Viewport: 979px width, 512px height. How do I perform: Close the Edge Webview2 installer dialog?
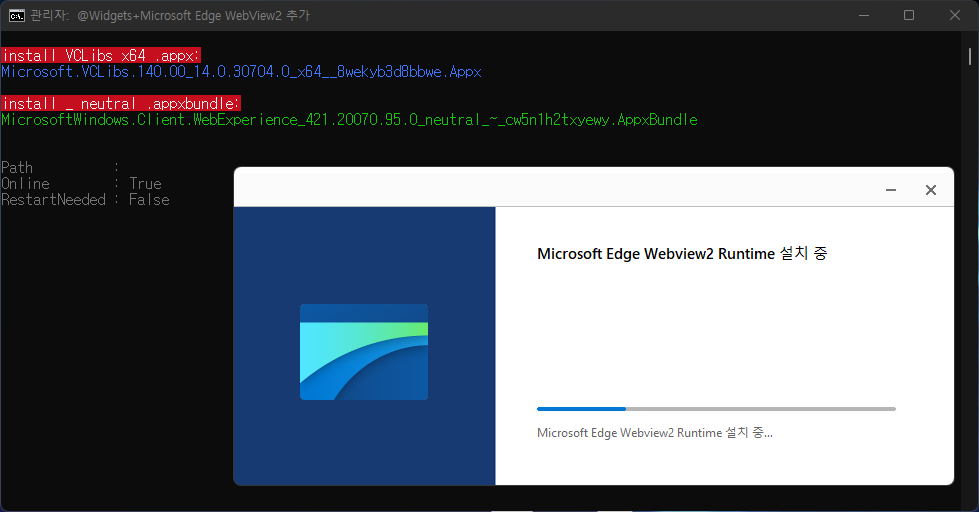(x=931, y=190)
